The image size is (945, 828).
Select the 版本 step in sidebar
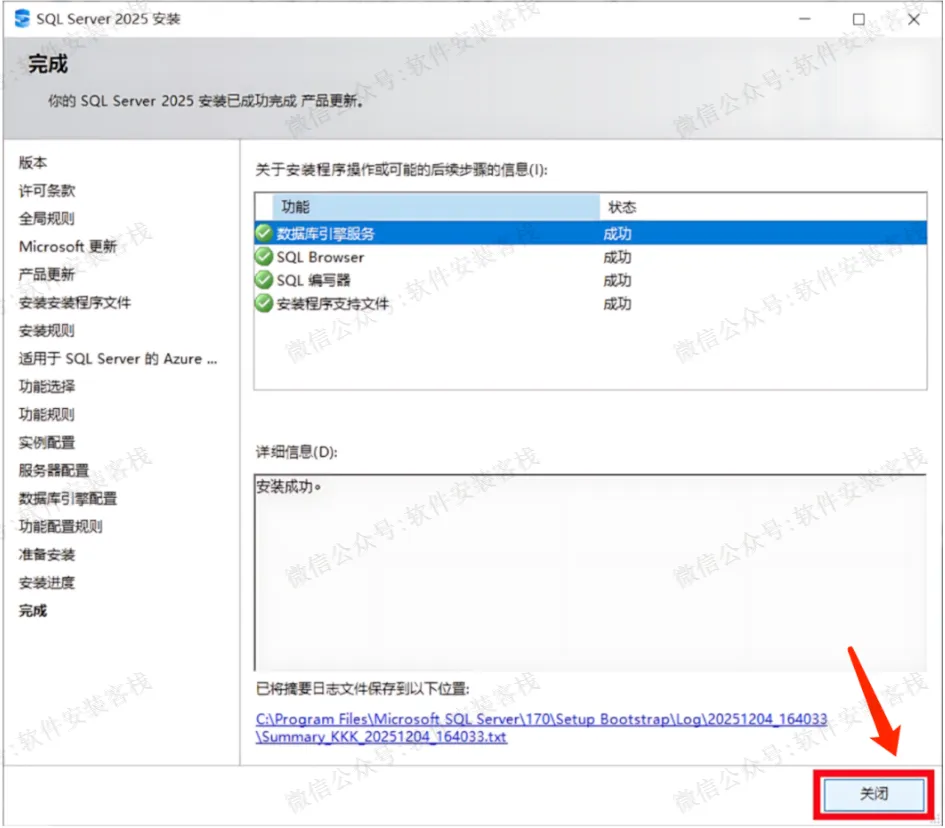point(33,162)
